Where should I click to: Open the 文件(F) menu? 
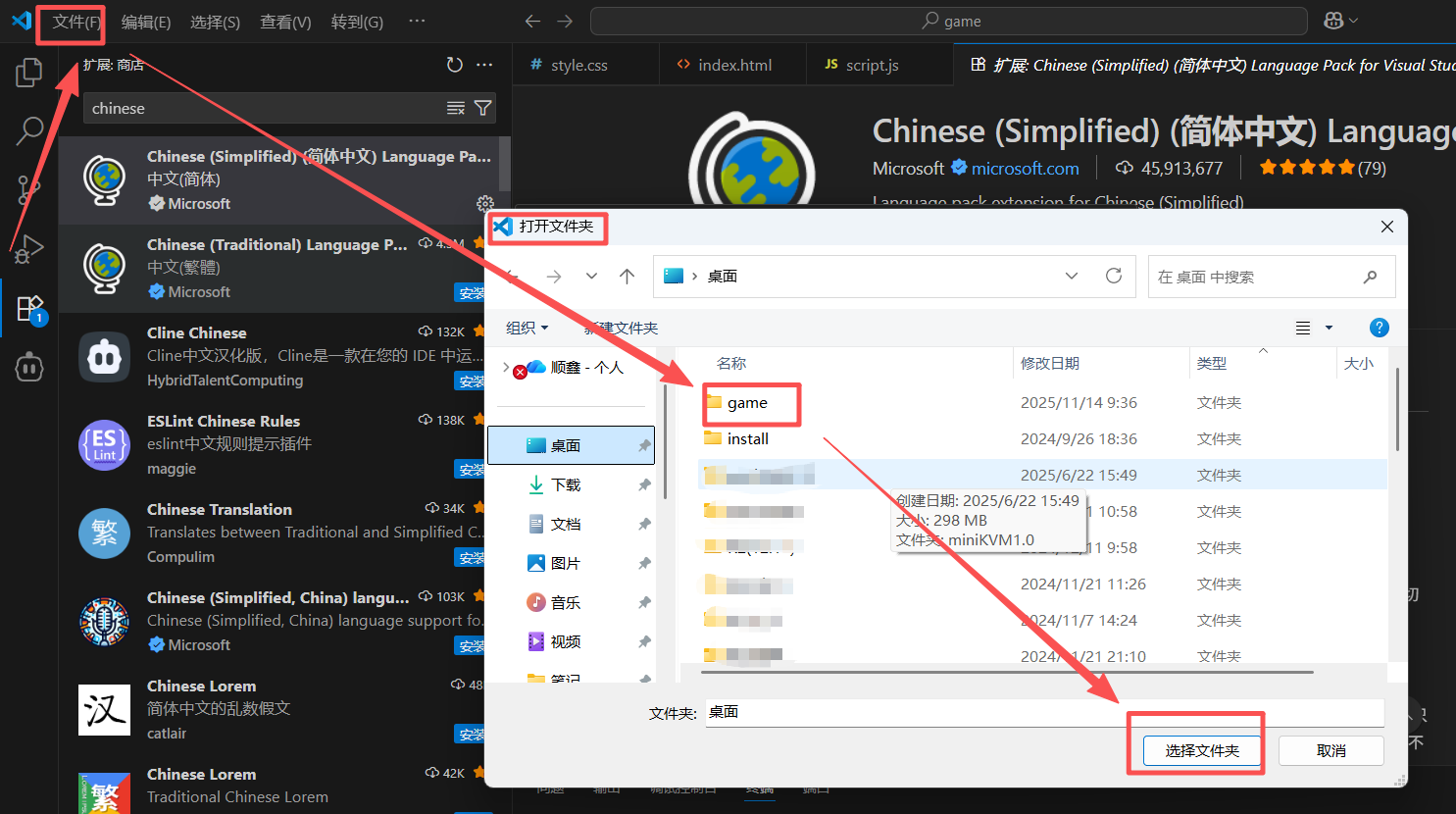point(76,22)
